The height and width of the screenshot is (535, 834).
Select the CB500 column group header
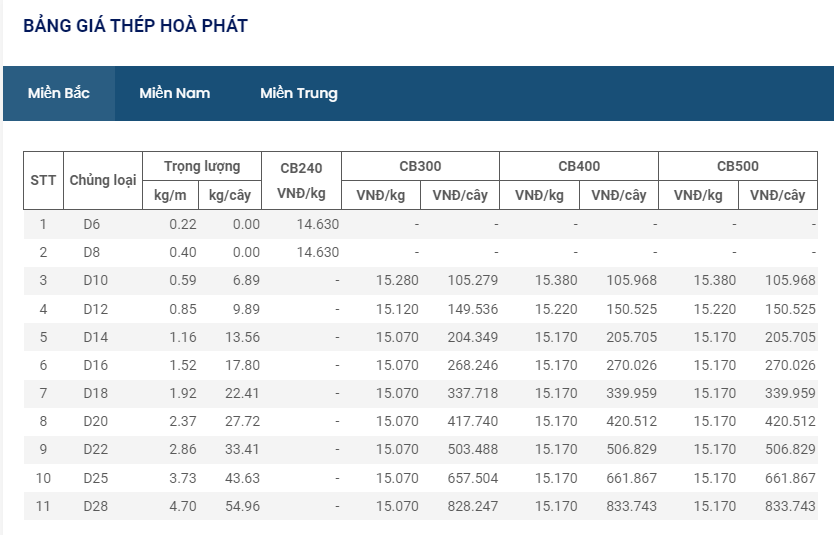coord(737,166)
